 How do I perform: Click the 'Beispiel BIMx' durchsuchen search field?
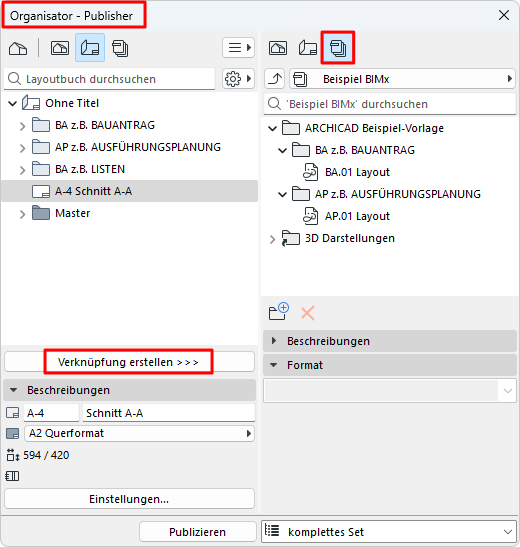[x=390, y=104]
